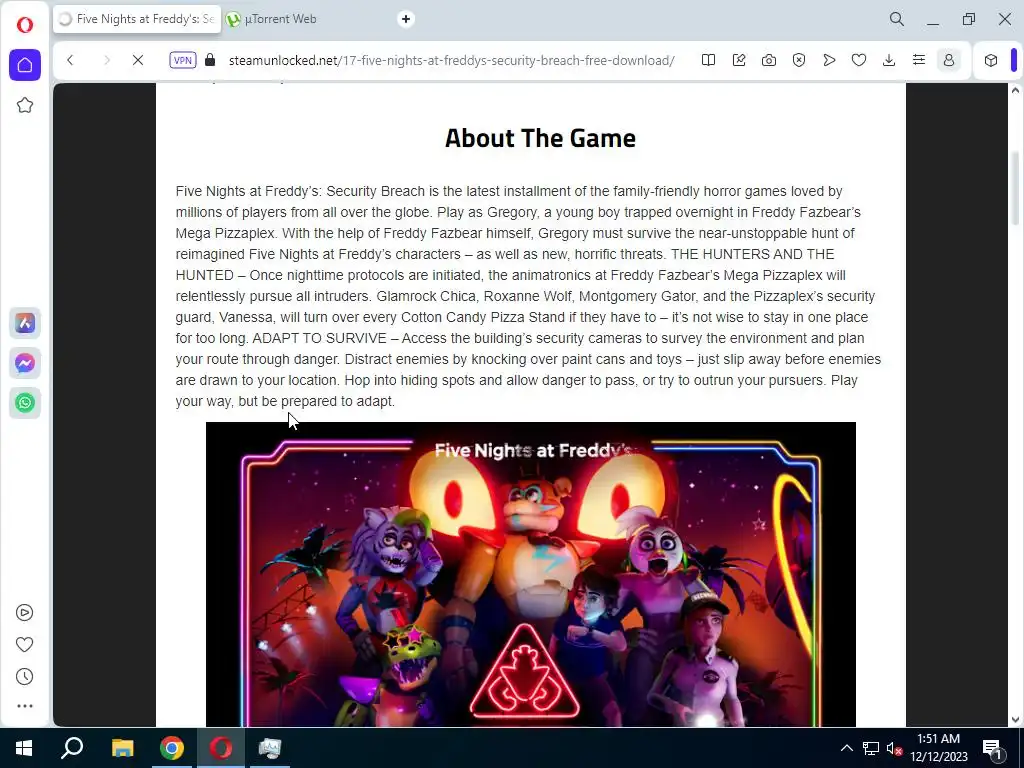Viewport: 1024px width, 768px height.
Task: Open the heart icon in sidebar
Action: pyautogui.click(x=24, y=645)
